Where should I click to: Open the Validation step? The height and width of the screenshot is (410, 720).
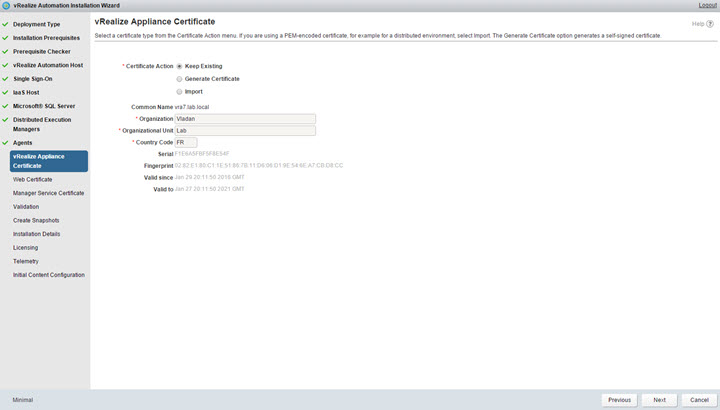(26, 207)
